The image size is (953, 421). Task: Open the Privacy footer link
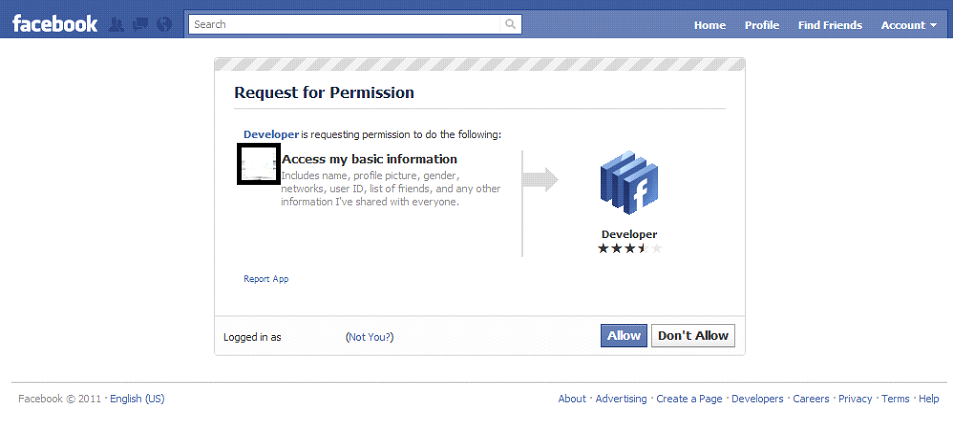[x=855, y=399]
